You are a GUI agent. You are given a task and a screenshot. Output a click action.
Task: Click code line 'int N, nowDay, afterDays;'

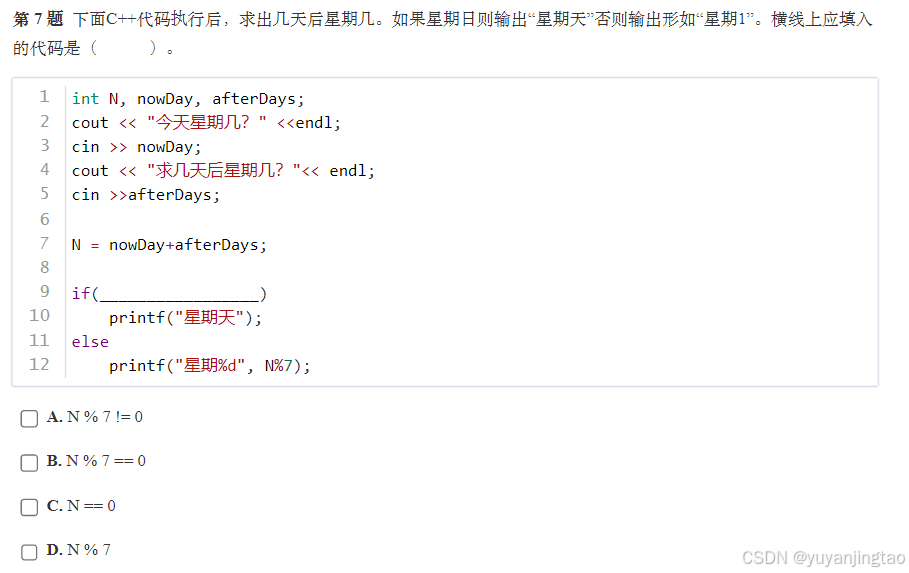point(188,99)
